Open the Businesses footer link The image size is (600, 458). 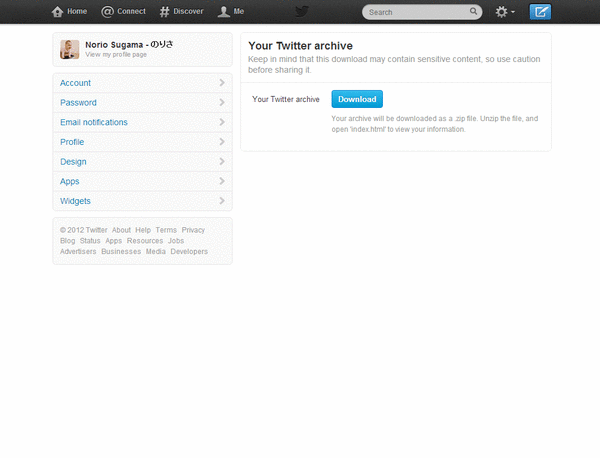click(121, 251)
